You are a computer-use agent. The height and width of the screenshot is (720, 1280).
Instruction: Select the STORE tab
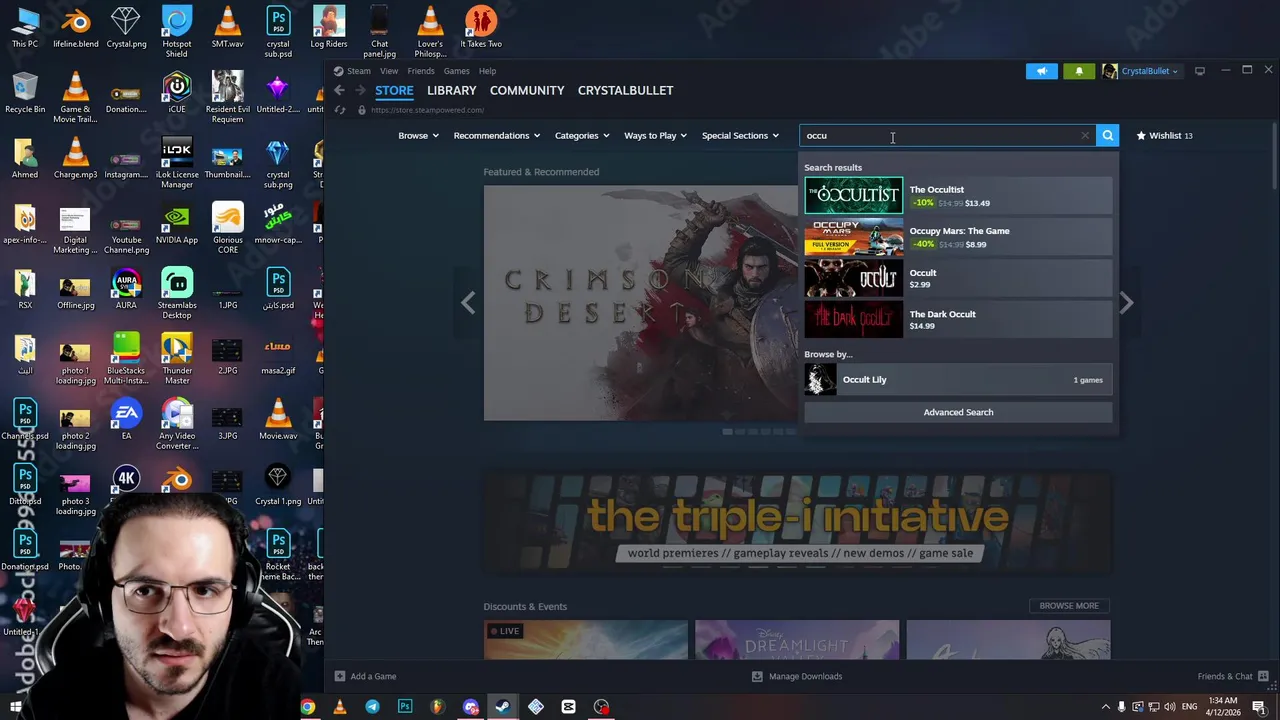pos(394,90)
